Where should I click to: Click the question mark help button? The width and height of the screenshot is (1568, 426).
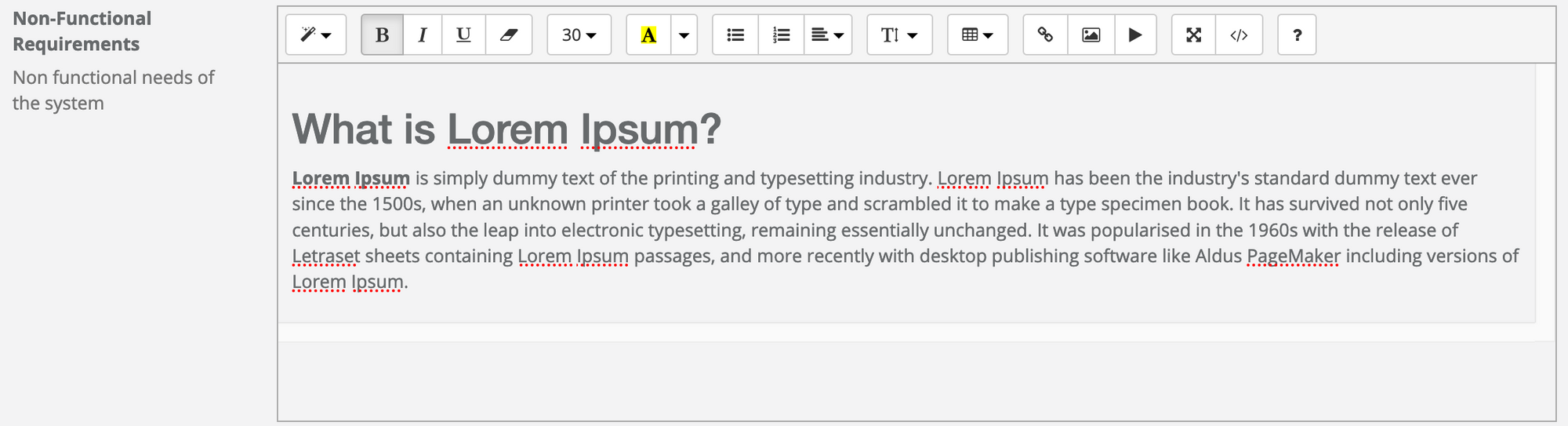[1297, 35]
